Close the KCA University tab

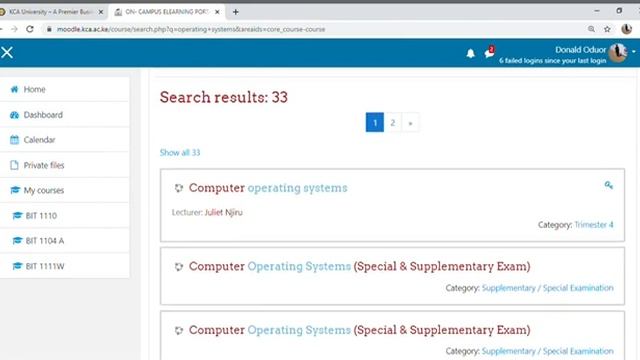101,12
